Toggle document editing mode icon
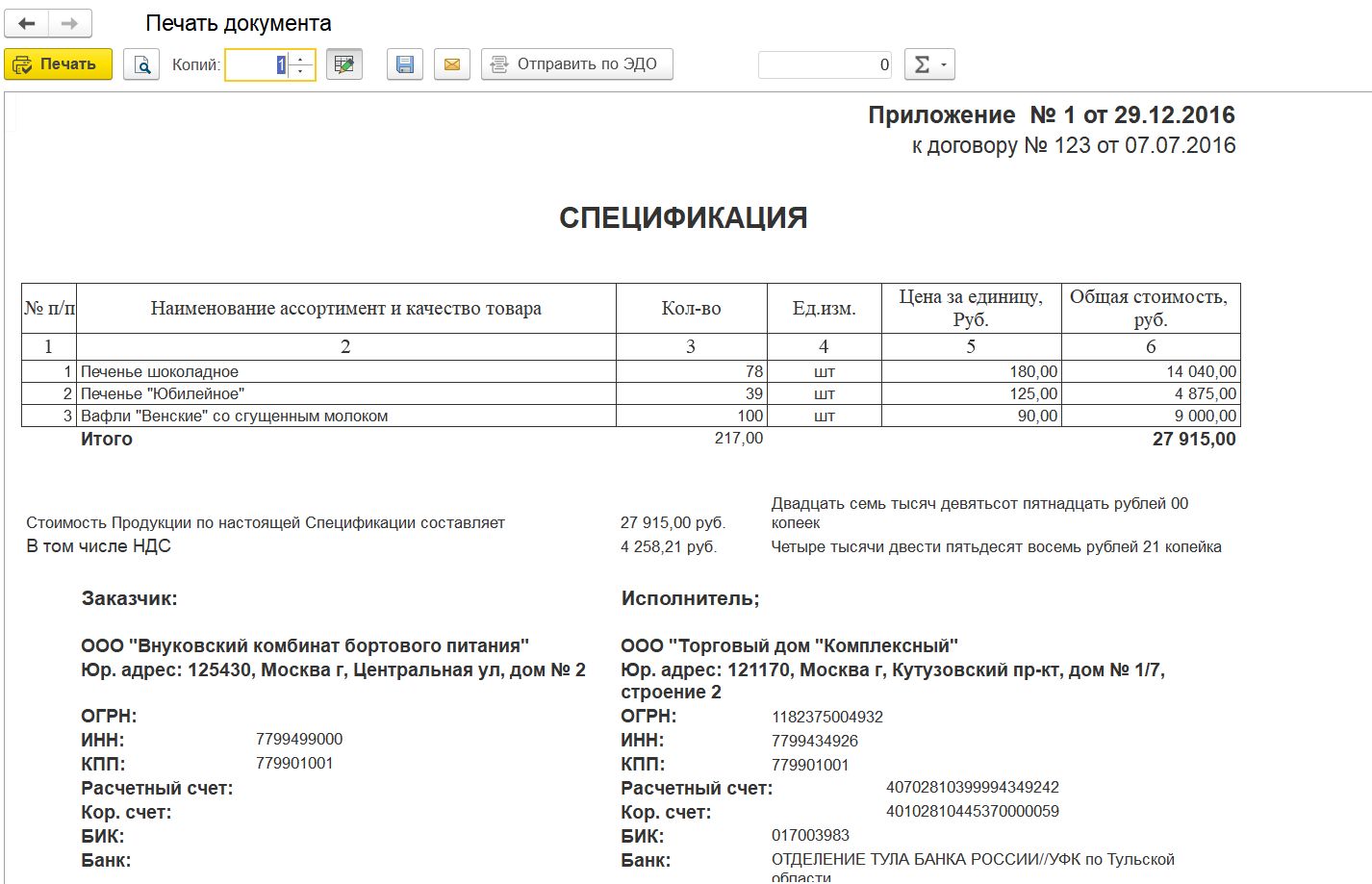The width and height of the screenshot is (1372, 884). click(344, 64)
